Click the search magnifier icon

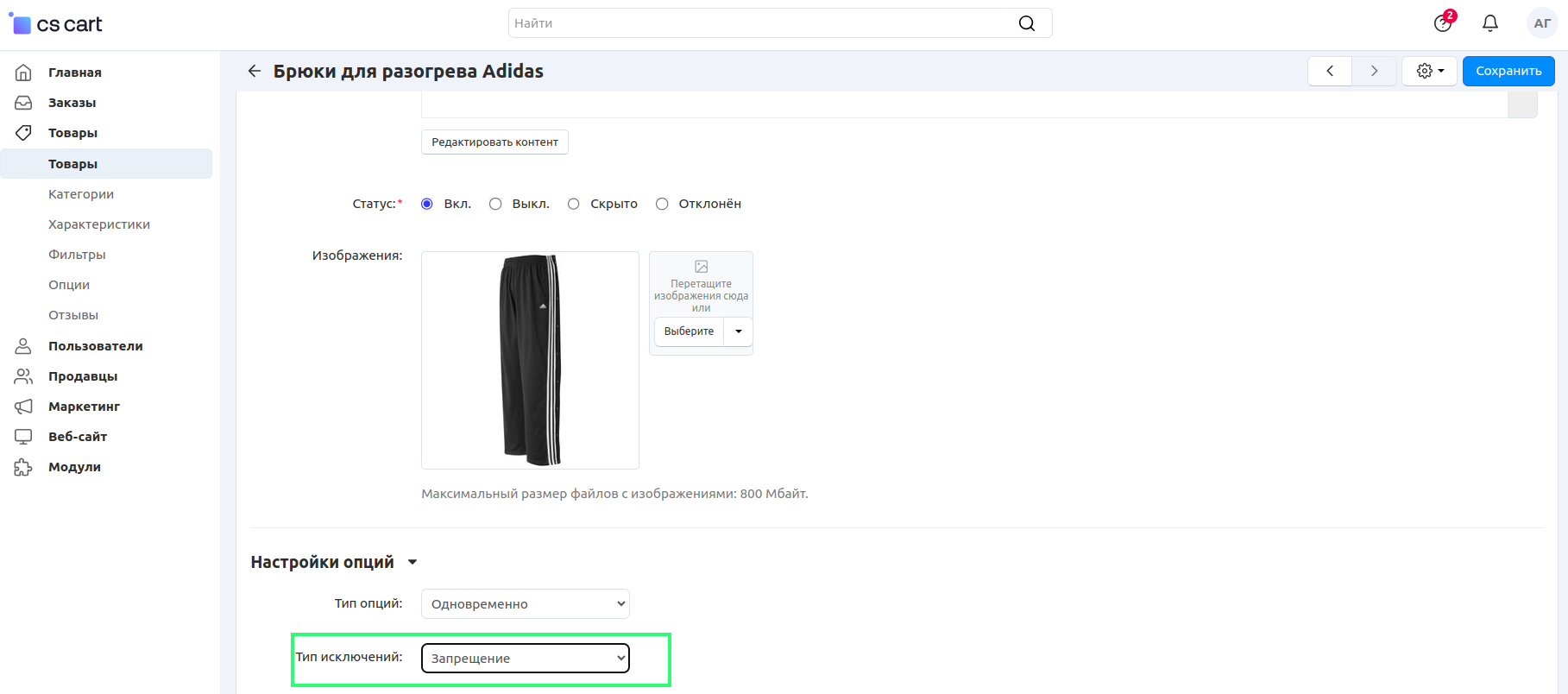click(x=1026, y=23)
